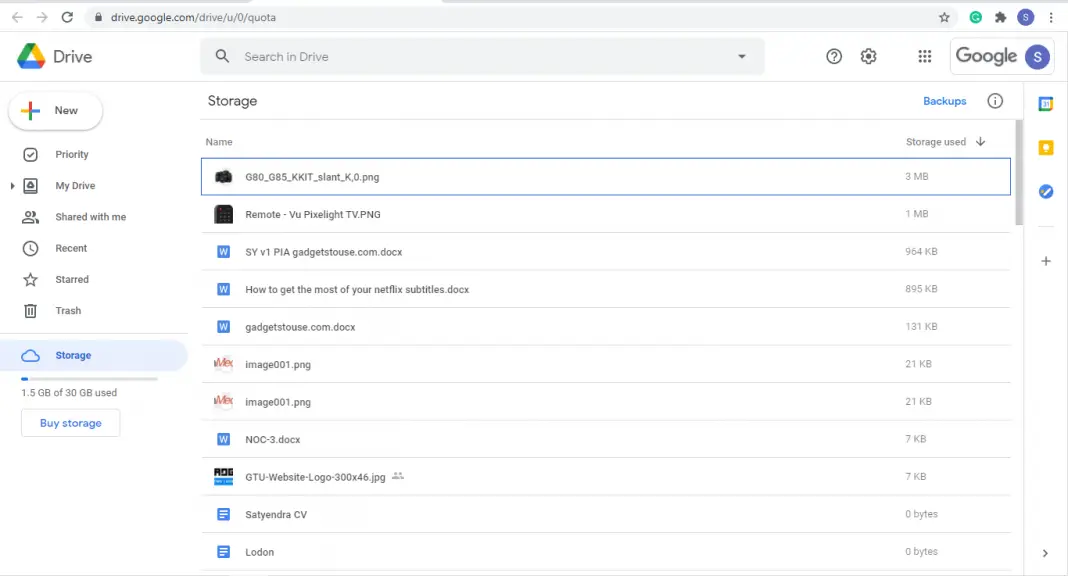Open search options dropdown in search bar
1068x576 pixels.
[x=741, y=56]
